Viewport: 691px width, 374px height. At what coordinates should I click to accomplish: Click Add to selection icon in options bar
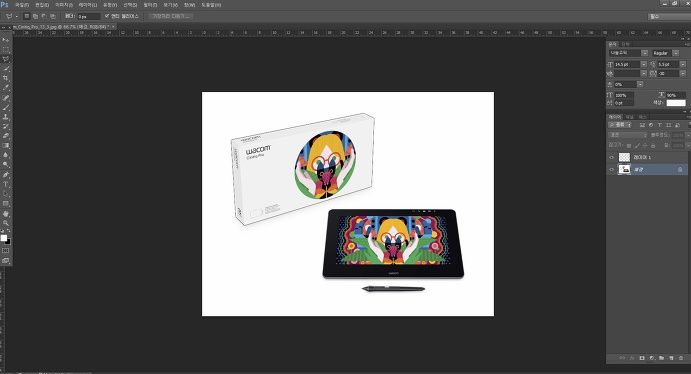35,16
